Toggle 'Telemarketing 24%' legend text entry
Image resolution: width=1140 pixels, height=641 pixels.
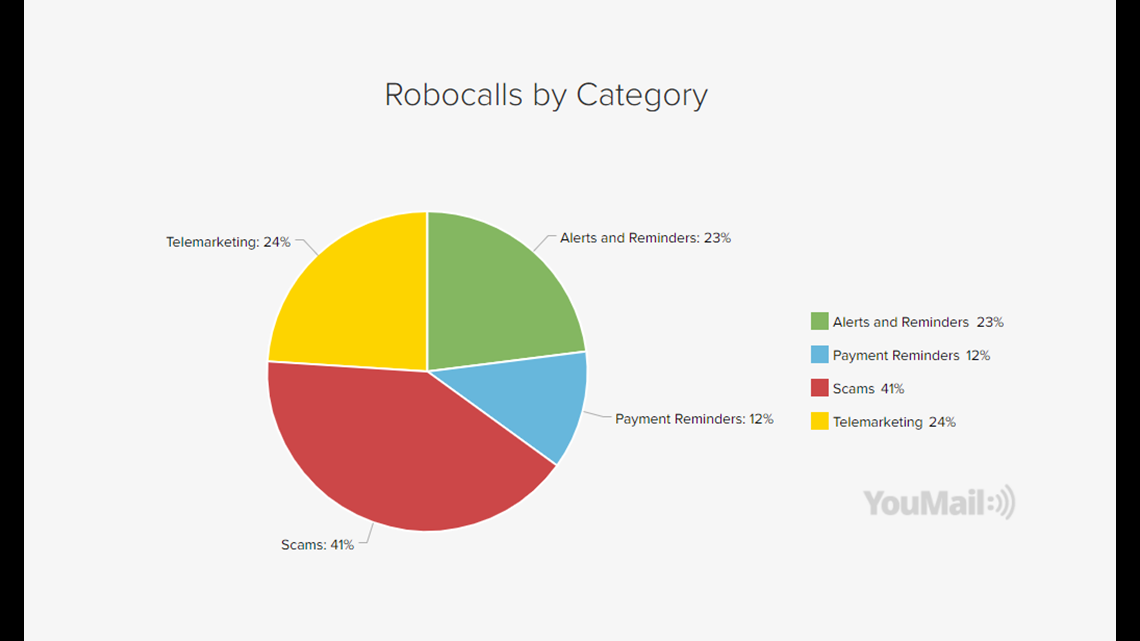click(x=894, y=422)
